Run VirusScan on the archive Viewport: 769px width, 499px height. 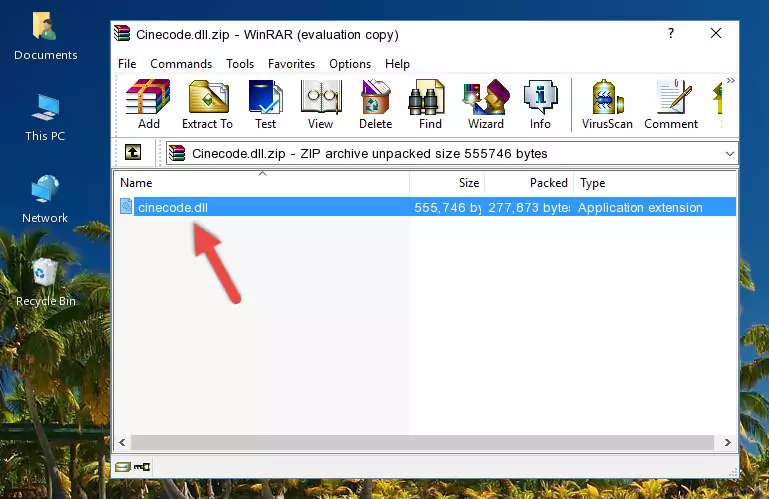[607, 104]
